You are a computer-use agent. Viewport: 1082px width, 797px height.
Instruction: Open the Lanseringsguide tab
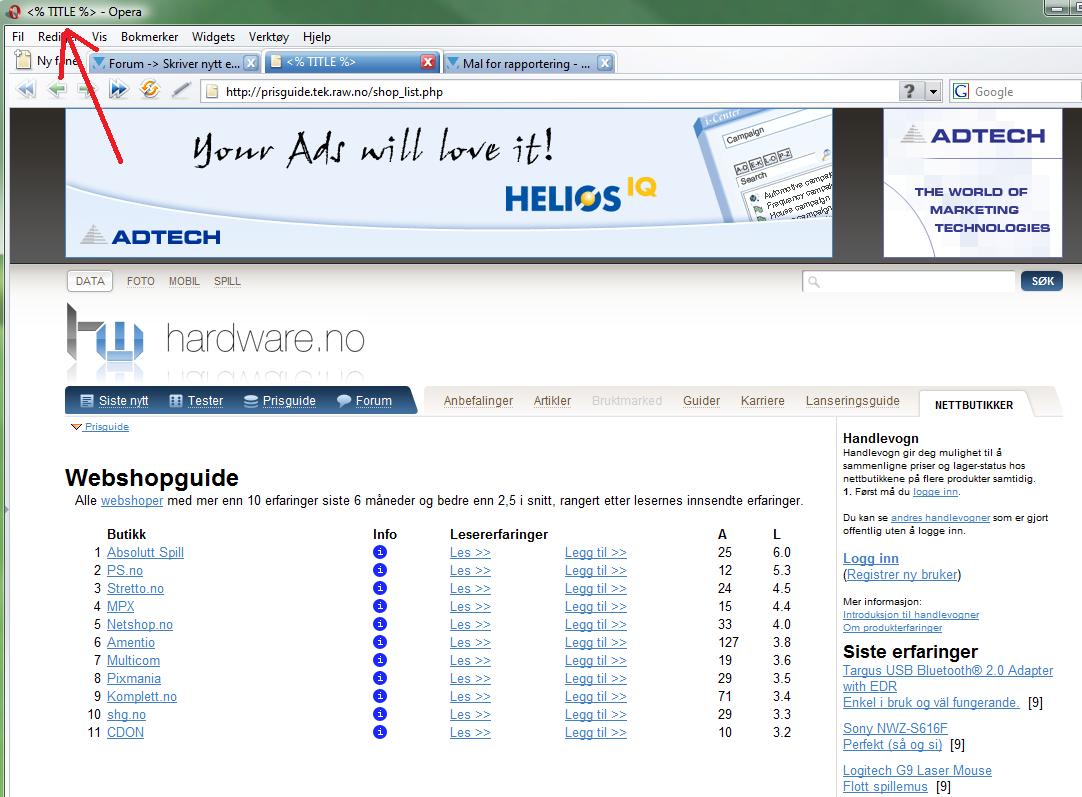852,400
